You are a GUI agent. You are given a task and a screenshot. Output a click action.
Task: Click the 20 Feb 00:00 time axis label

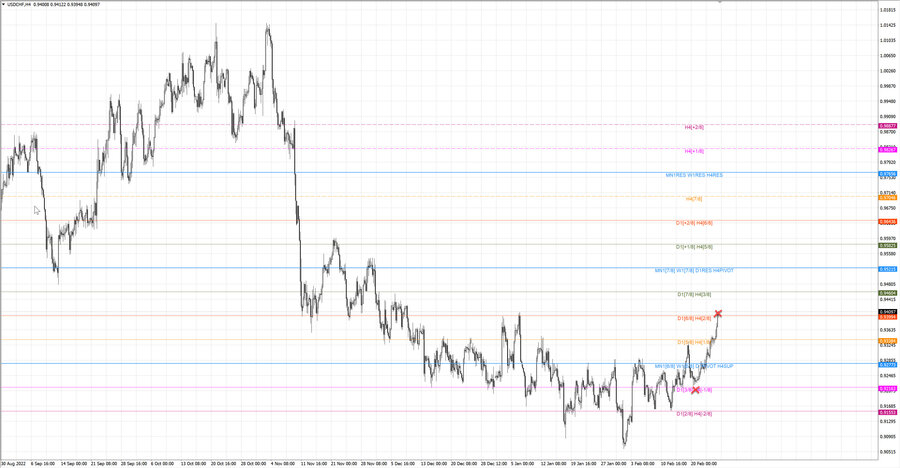(703, 463)
